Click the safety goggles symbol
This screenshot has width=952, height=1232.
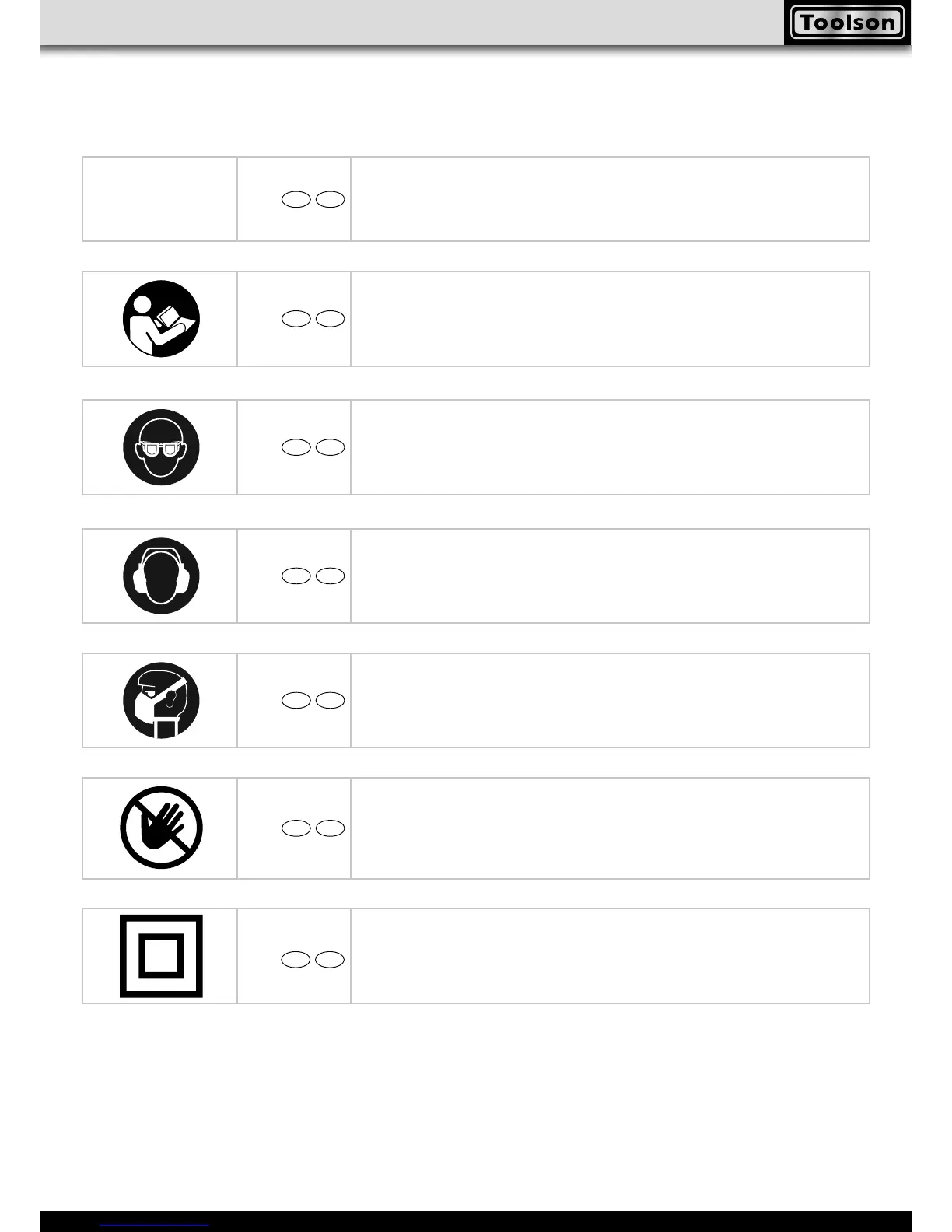pyautogui.click(x=161, y=447)
